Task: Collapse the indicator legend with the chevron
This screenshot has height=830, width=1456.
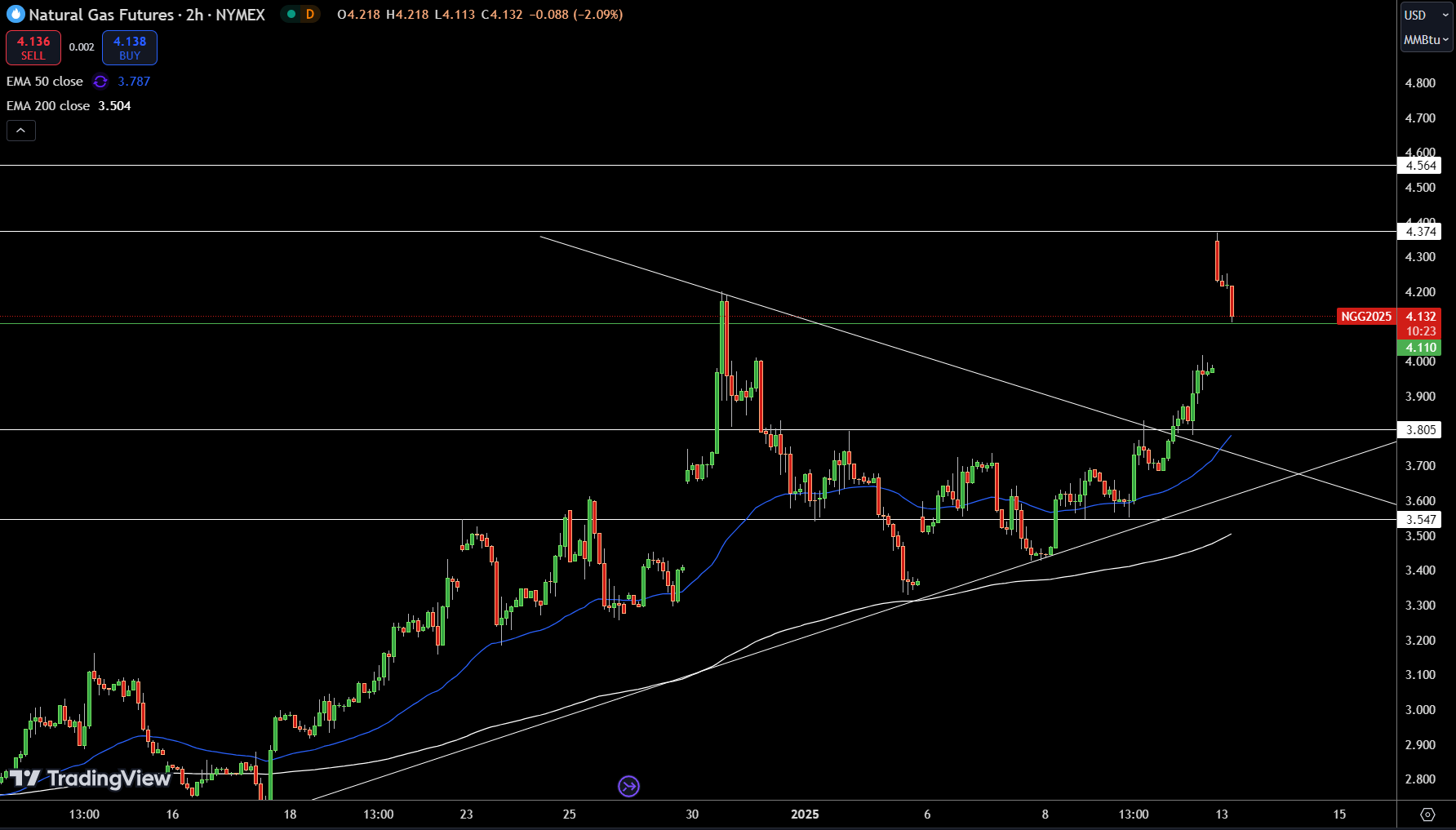Action: click(x=21, y=131)
